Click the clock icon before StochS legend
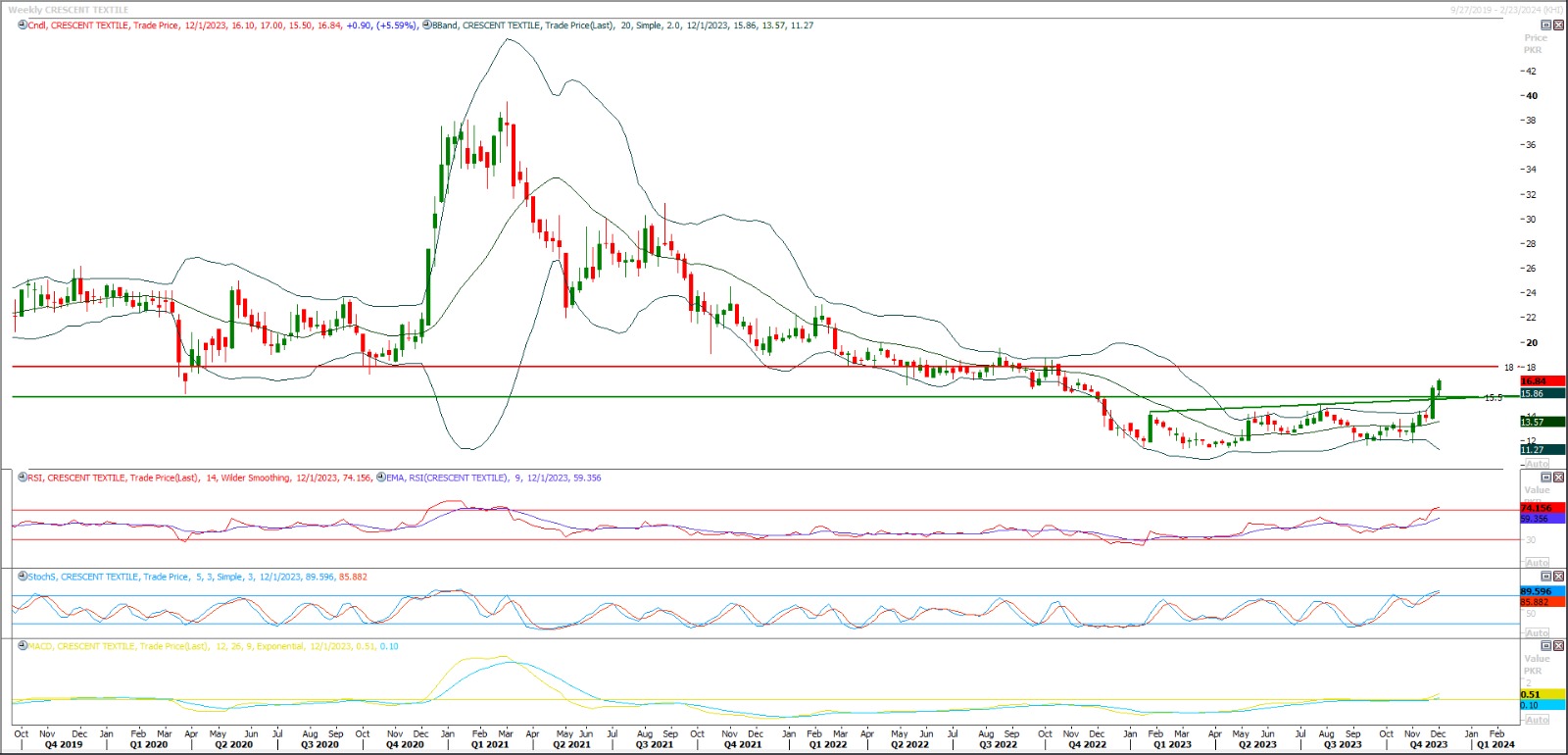This screenshot has height=755, width=1568. 23,577
